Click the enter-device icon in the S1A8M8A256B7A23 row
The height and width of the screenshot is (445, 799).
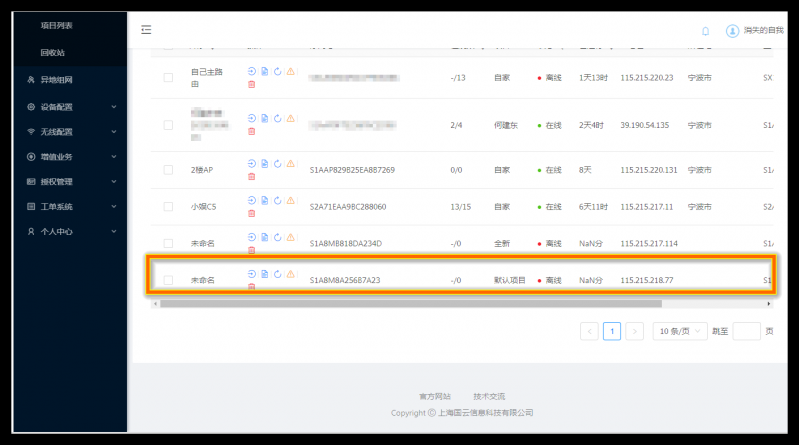(252, 274)
